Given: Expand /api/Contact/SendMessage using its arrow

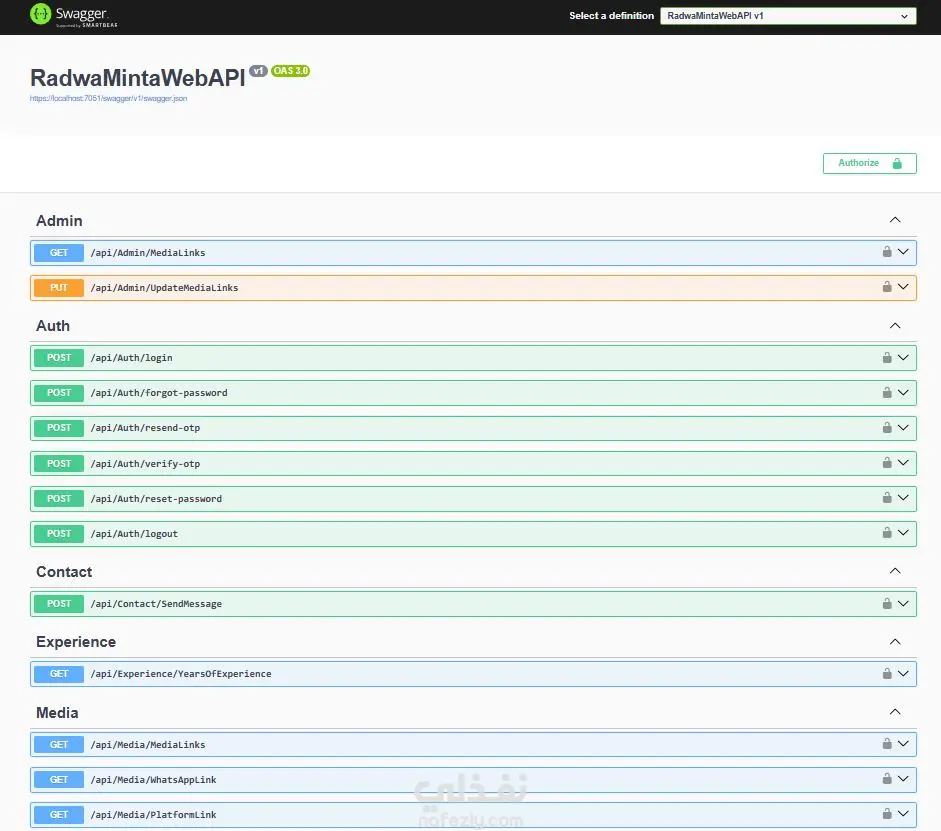Looking at the screenshot, I should pos(903,604).
